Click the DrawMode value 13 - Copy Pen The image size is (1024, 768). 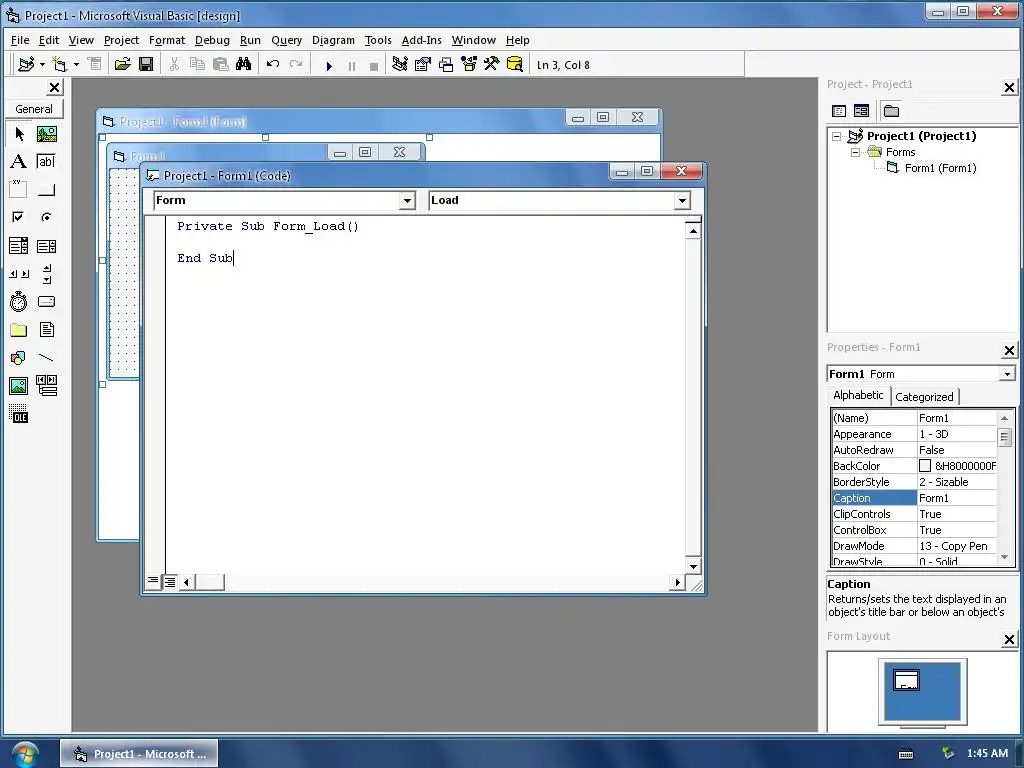tap(953, 546)
